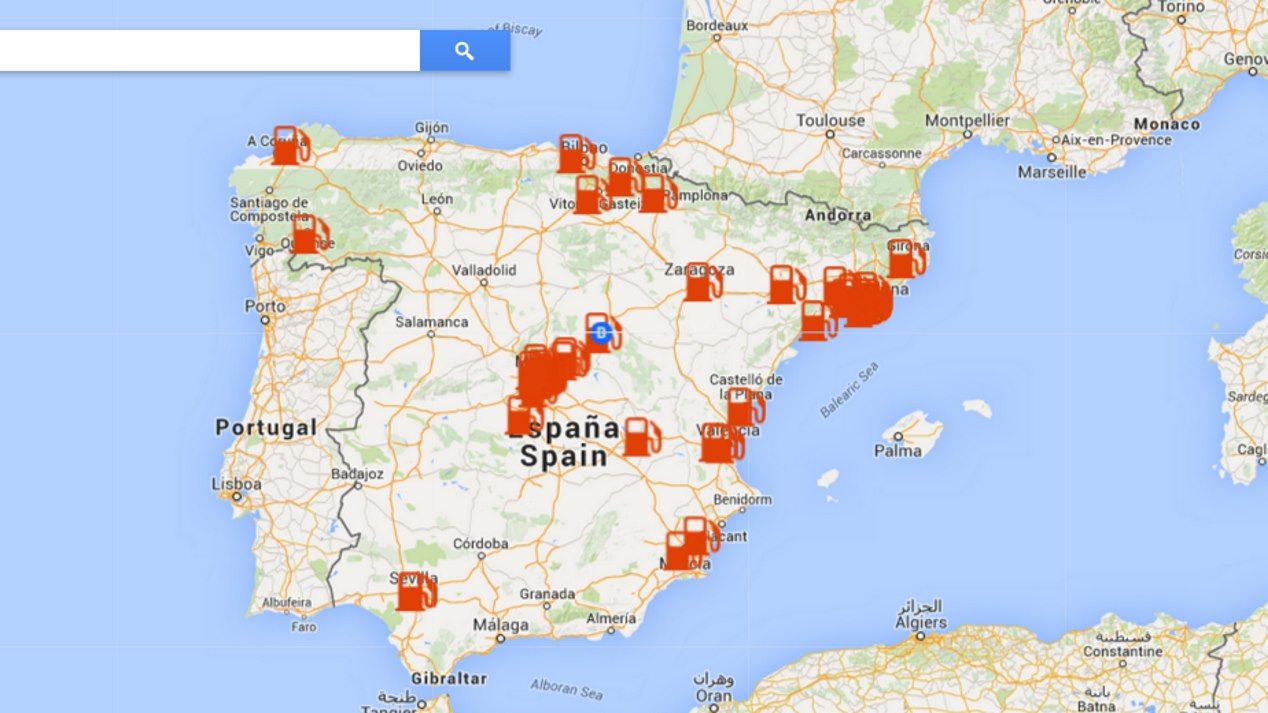Click the Málaga city label
This screenshot has width=1268, height=713.
501,625
